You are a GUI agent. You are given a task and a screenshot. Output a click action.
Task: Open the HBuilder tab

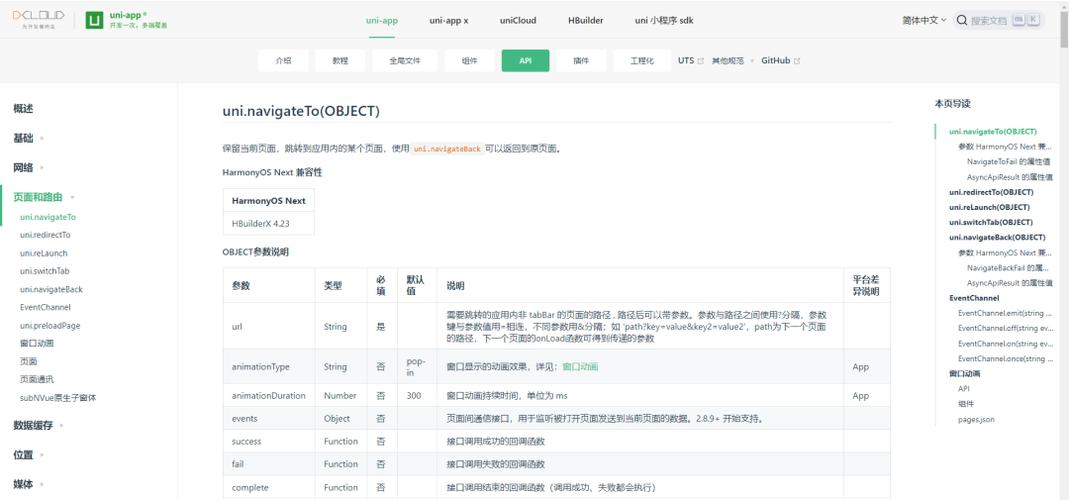[586, 20]
